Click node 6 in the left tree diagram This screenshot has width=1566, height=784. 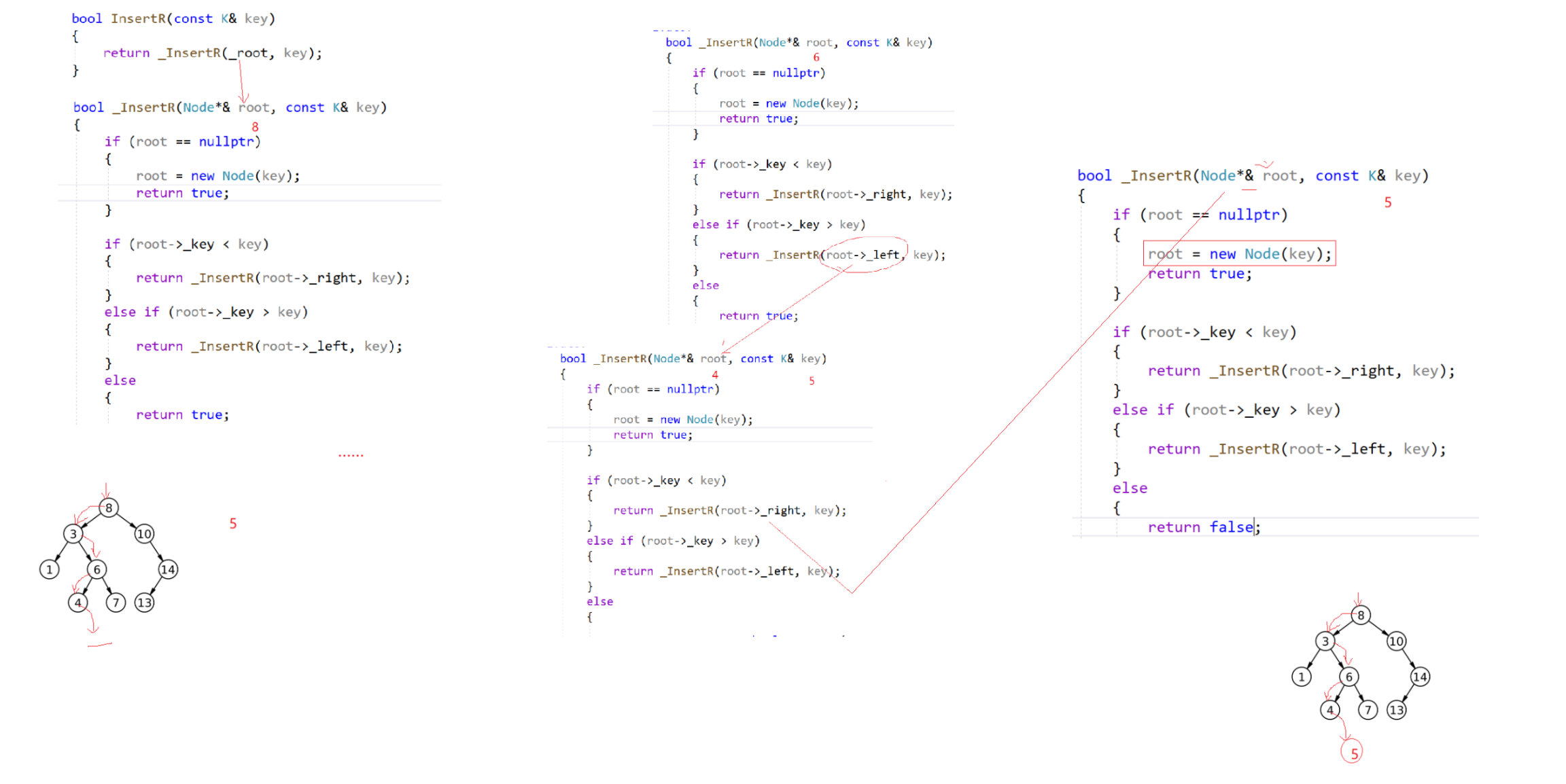point(97,569)
